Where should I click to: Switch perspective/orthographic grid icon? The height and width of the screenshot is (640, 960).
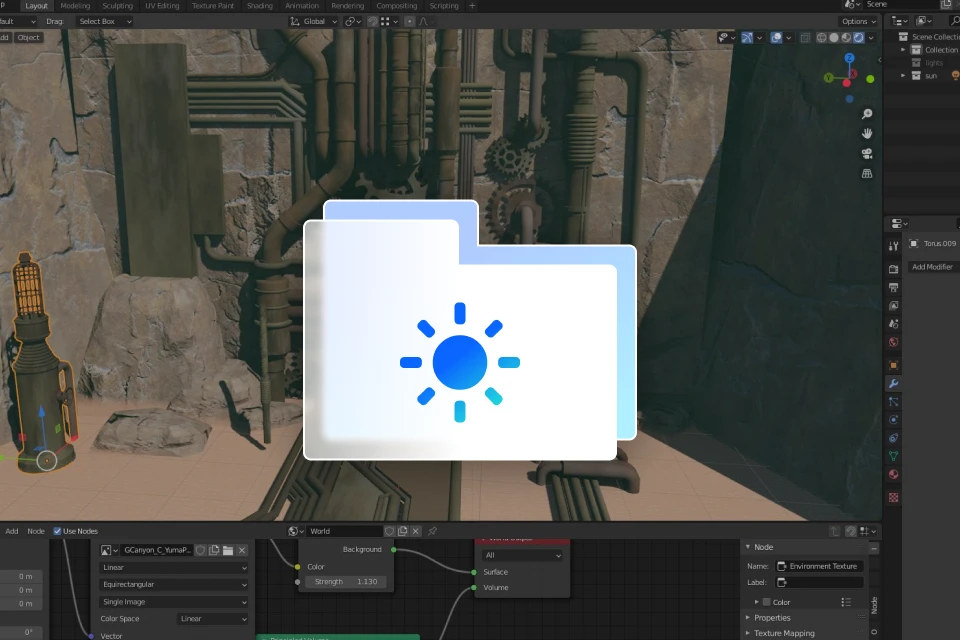pos(867,174)
